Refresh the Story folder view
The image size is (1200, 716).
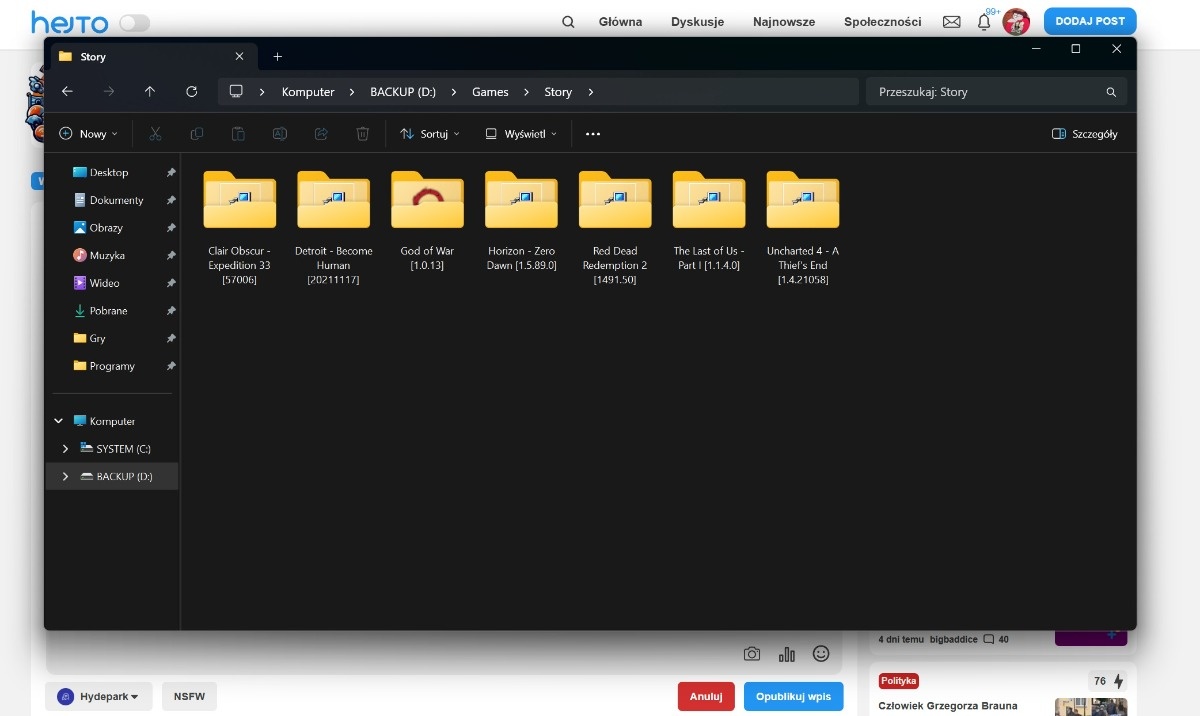pyautogui.click(x=192, y=91)
